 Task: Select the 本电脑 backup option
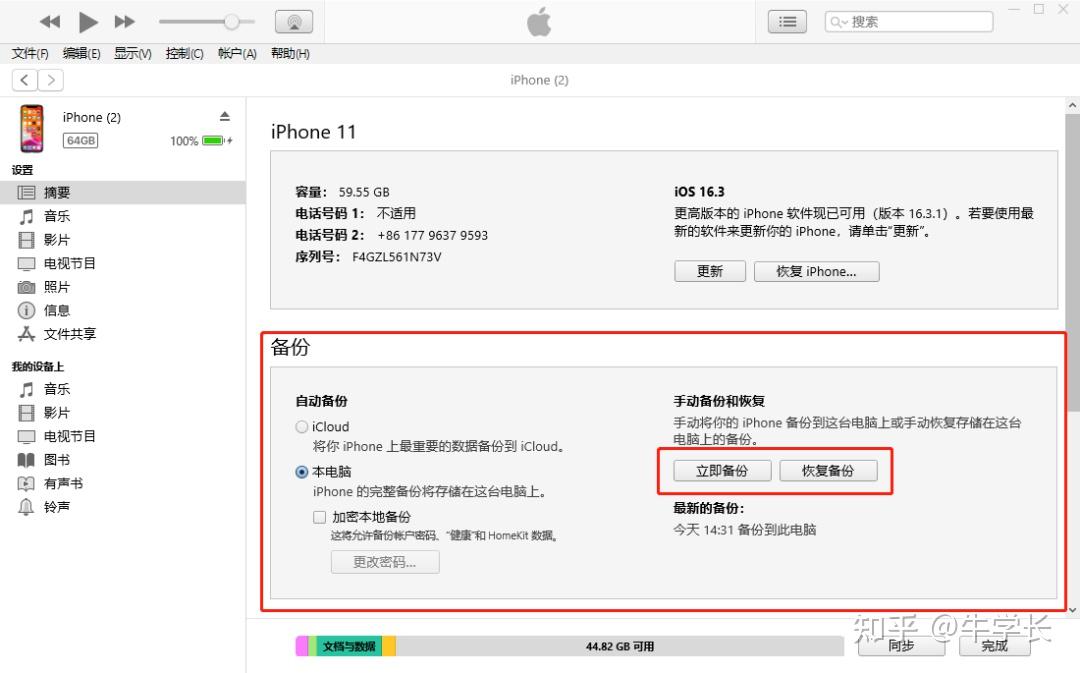point(301,471)
